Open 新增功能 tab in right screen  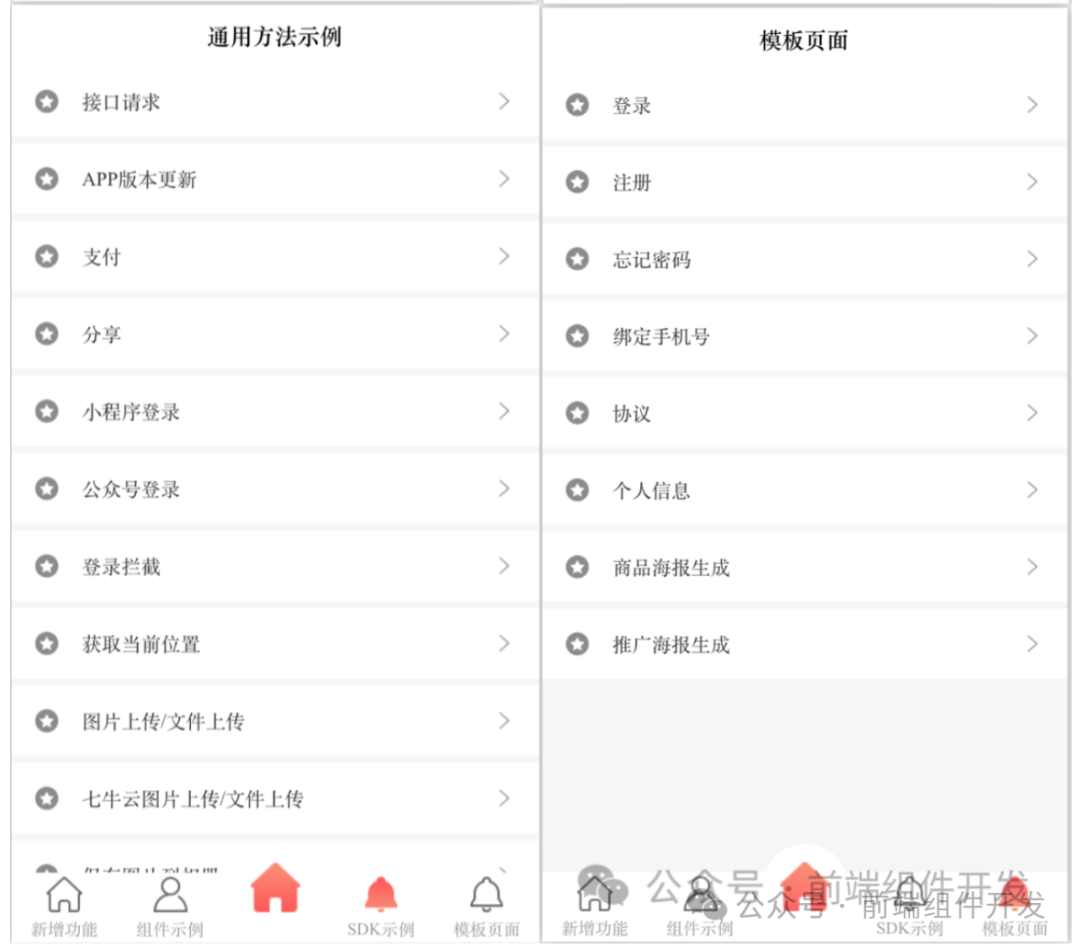[594, 906]
